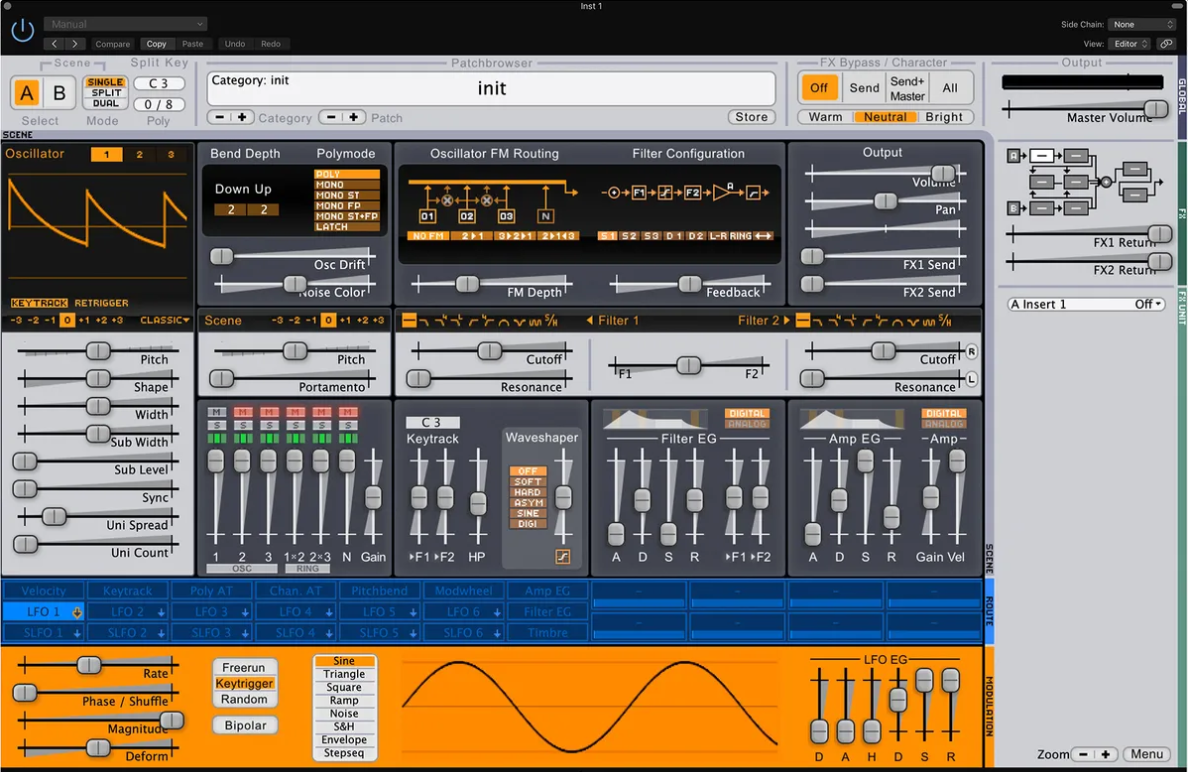Image resolution: width=1188 pixels, height=772 pixels.
Task: Open the Menu button at bottom right
Action: tap(1146, 755)
